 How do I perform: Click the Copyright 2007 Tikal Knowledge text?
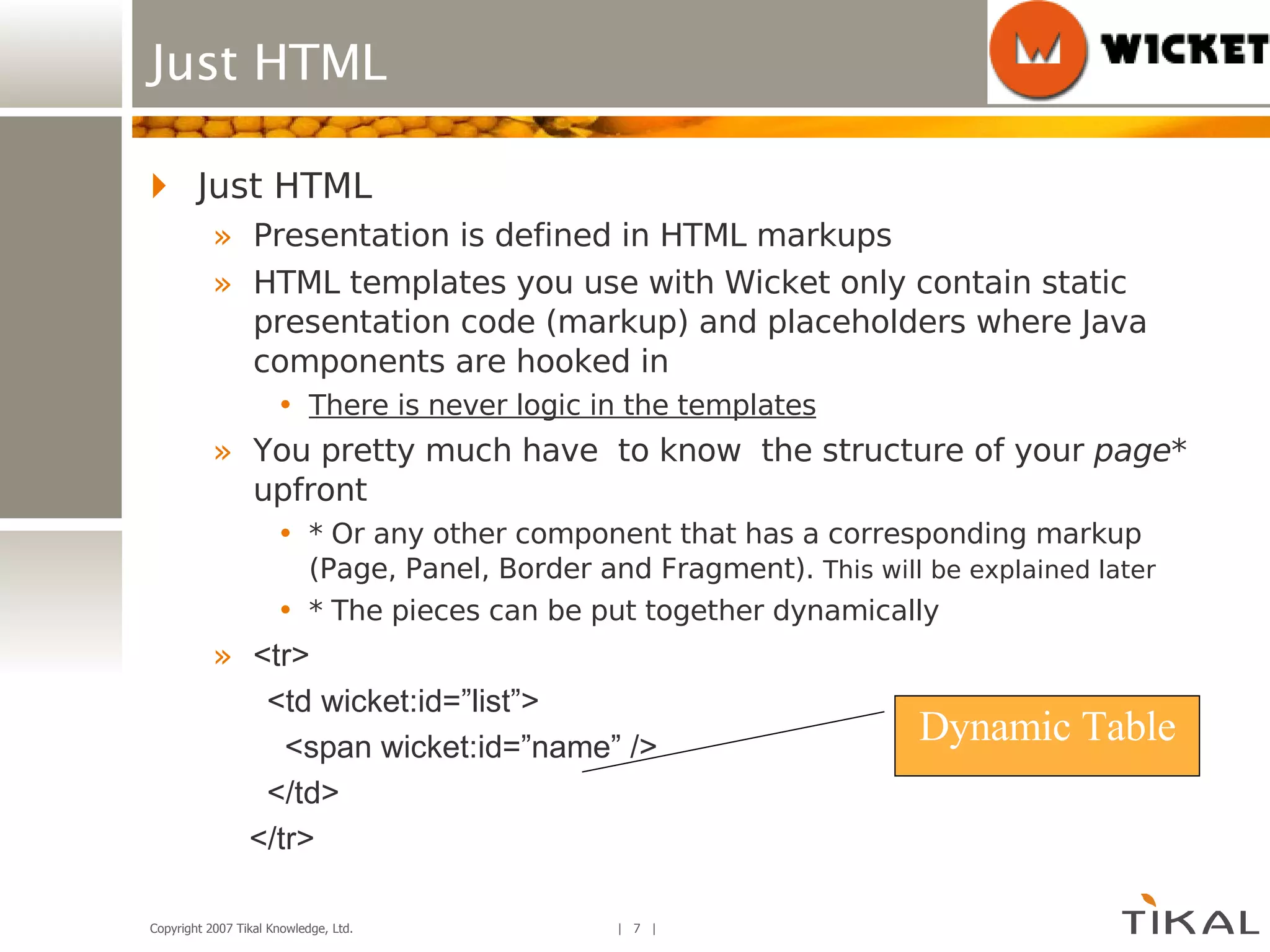[x=251, y=928]
